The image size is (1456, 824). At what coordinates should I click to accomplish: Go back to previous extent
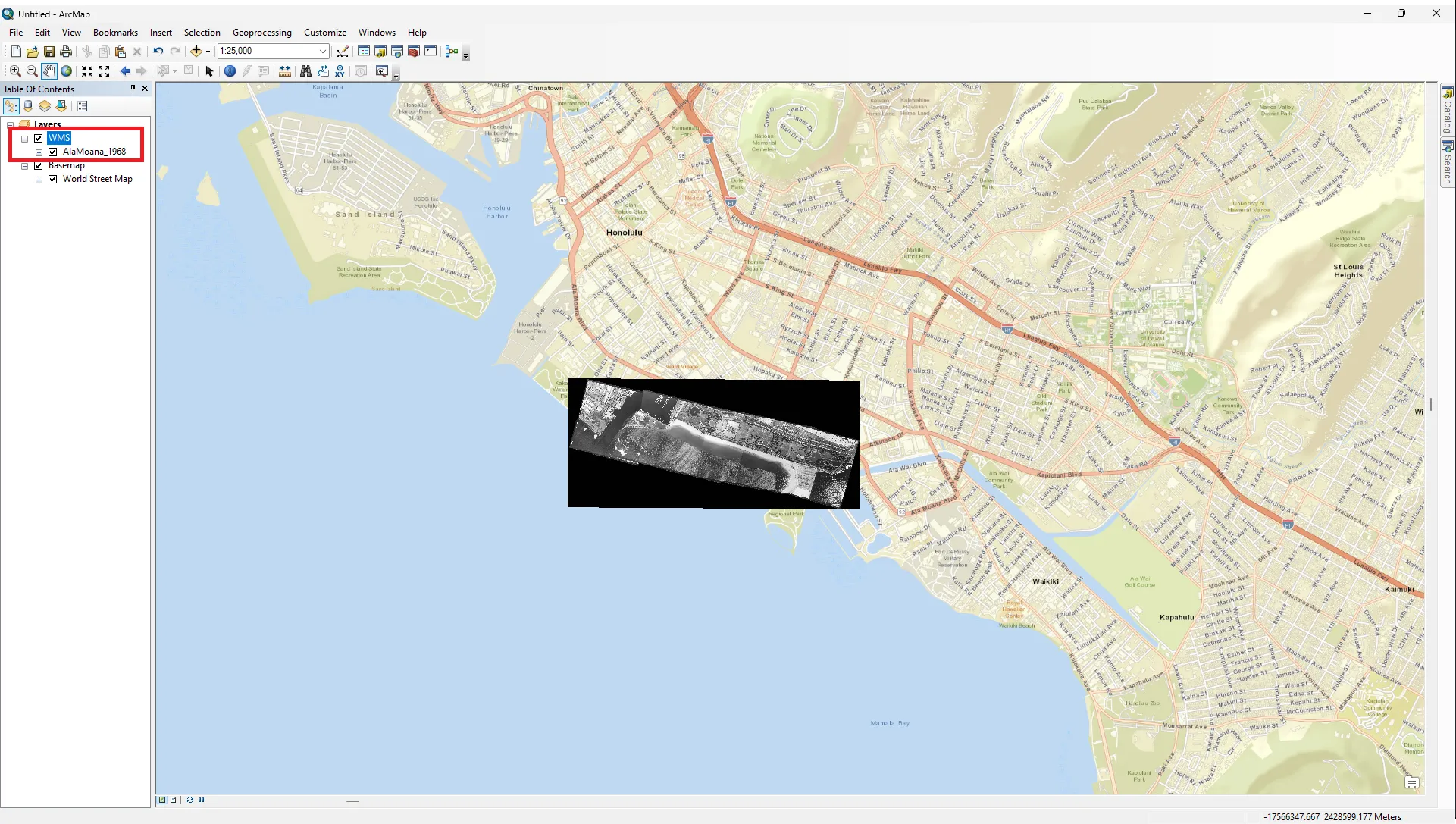[125, 71]
